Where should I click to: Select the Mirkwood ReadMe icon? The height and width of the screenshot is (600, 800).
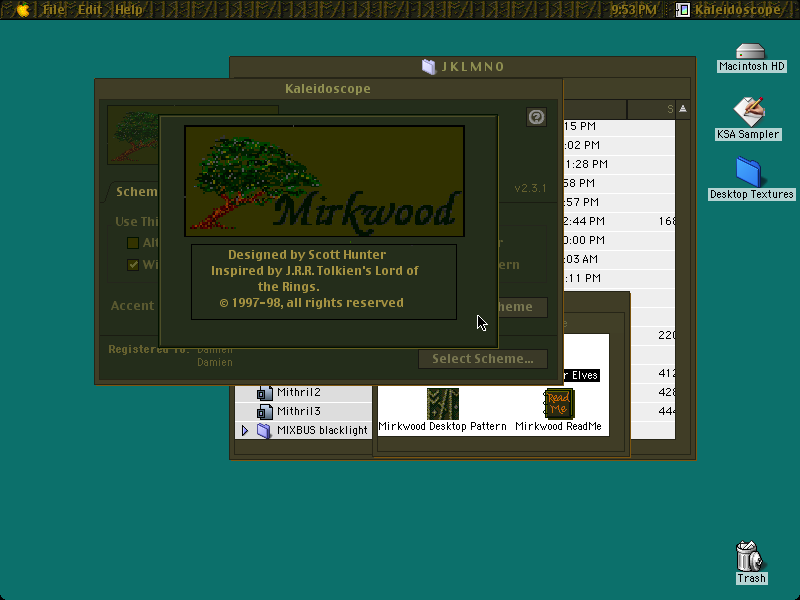(559, 404)
